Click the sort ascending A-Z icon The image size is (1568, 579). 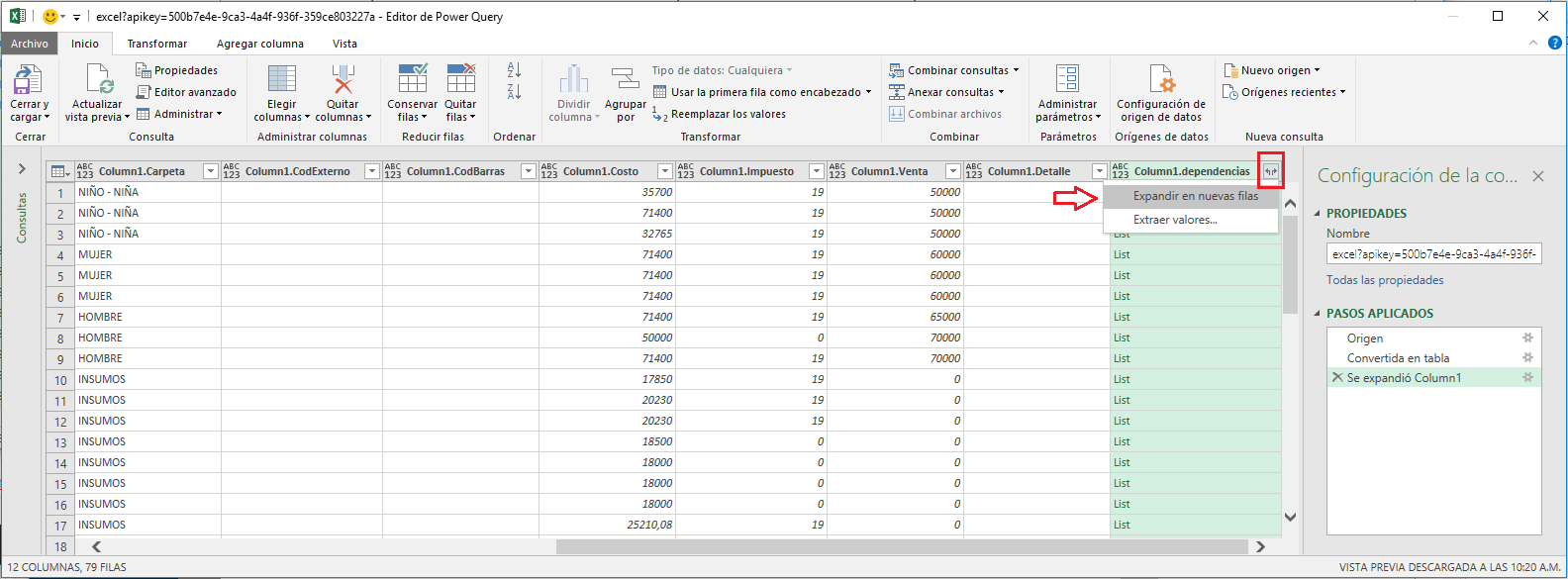pyautogui.click(x=514, y=70)
